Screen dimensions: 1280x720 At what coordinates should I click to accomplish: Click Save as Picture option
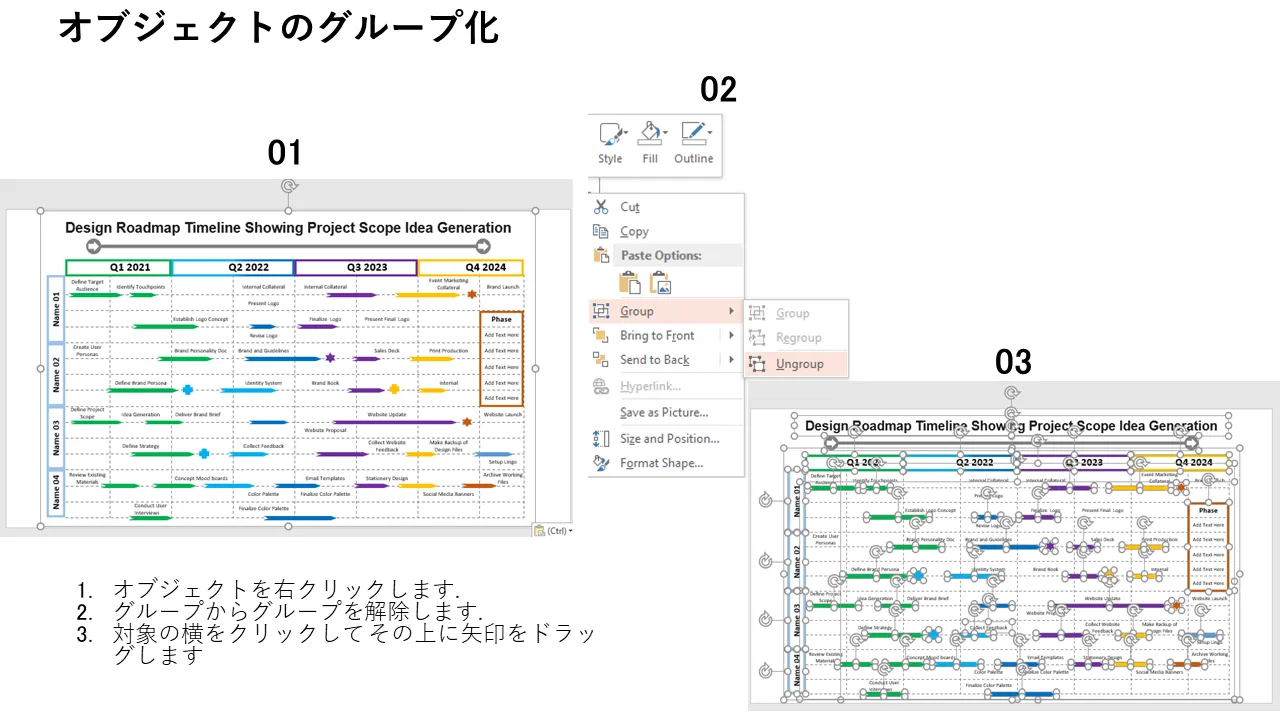coord(664,412)
